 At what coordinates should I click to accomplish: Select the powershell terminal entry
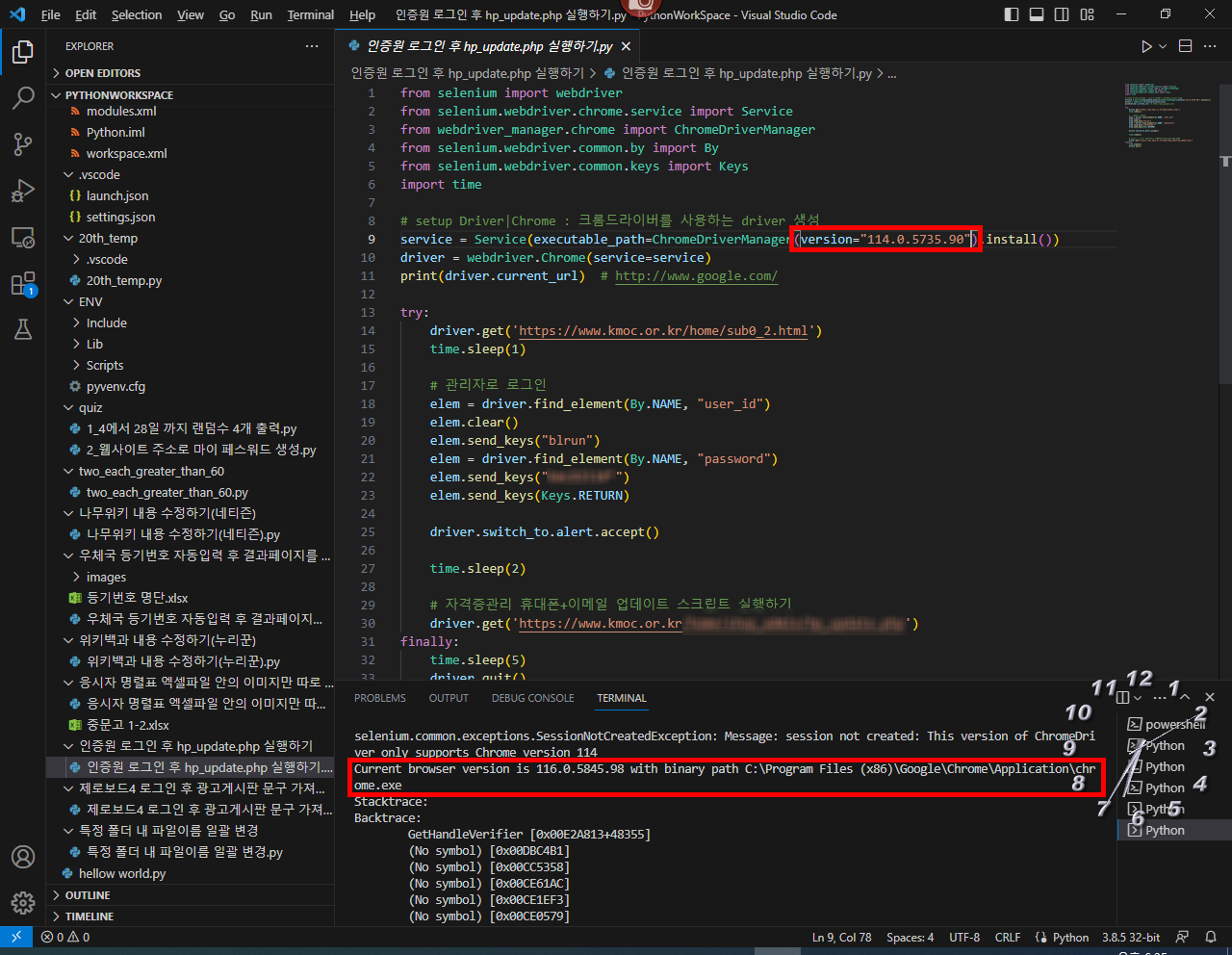coord(1174,724)
